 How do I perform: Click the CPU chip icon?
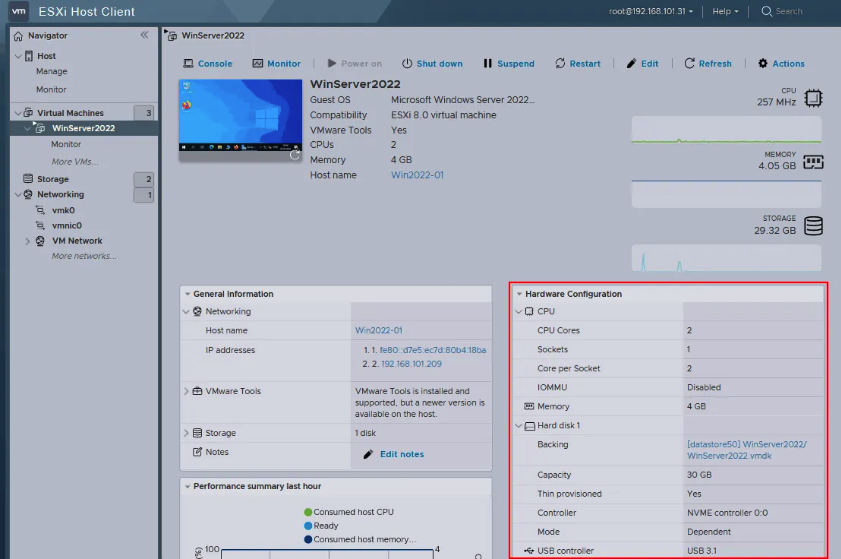(x=813, y=98)
